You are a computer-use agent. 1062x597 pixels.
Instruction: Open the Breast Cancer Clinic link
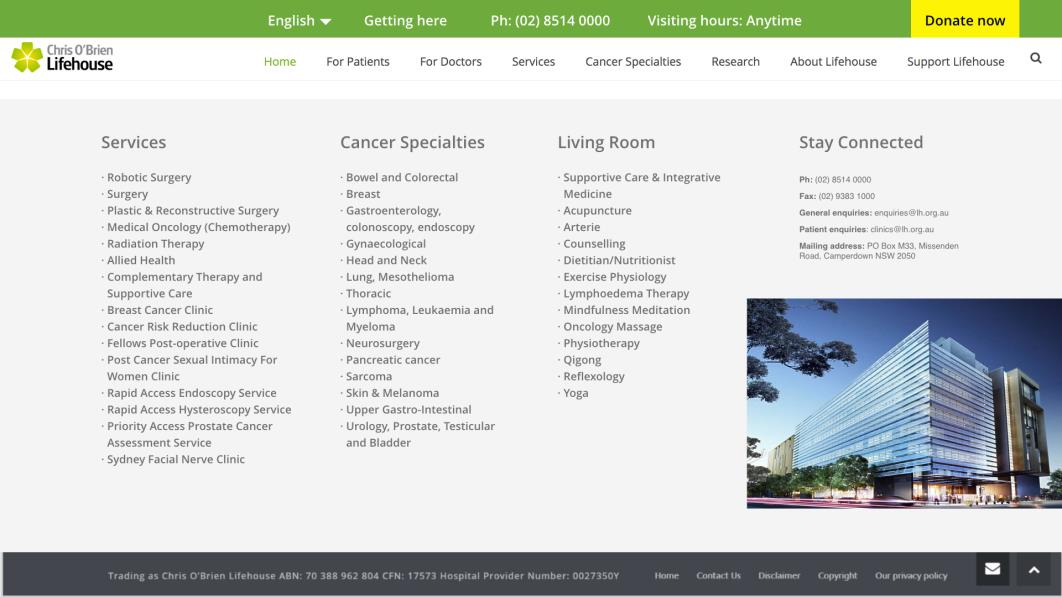[160, 310]
